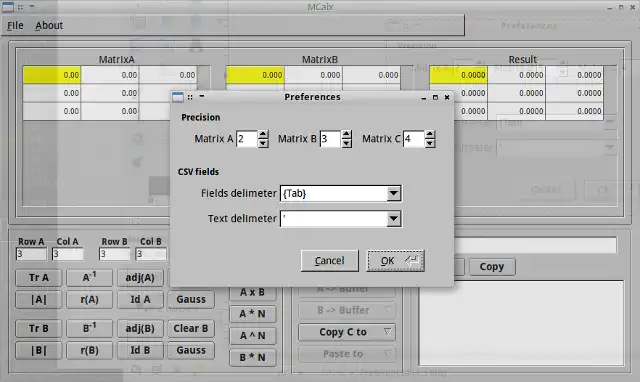Select second cell in MatrixB first row

click(x=313, y=75)
